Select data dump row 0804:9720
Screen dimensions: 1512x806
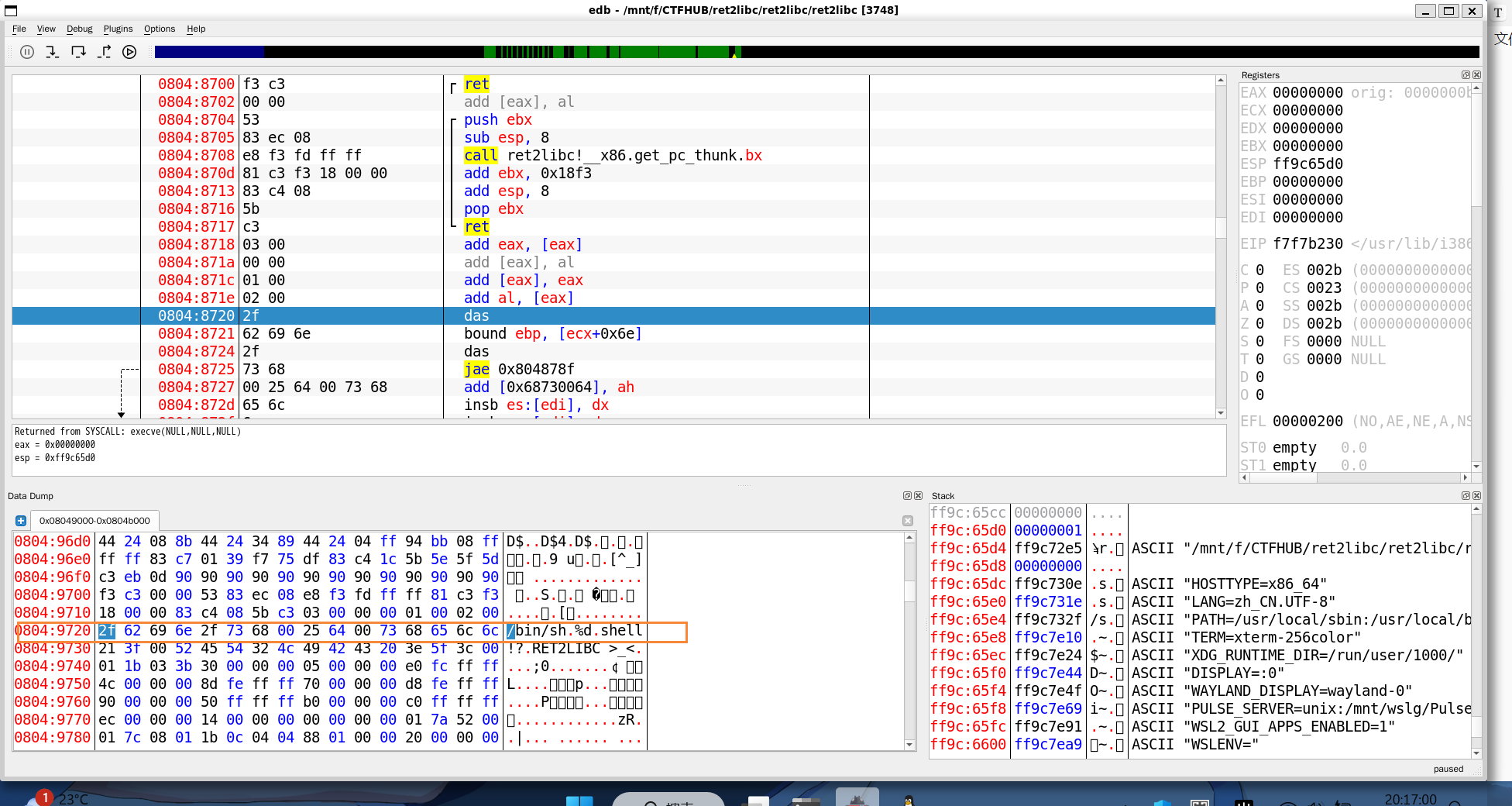(x=329, y=630)
